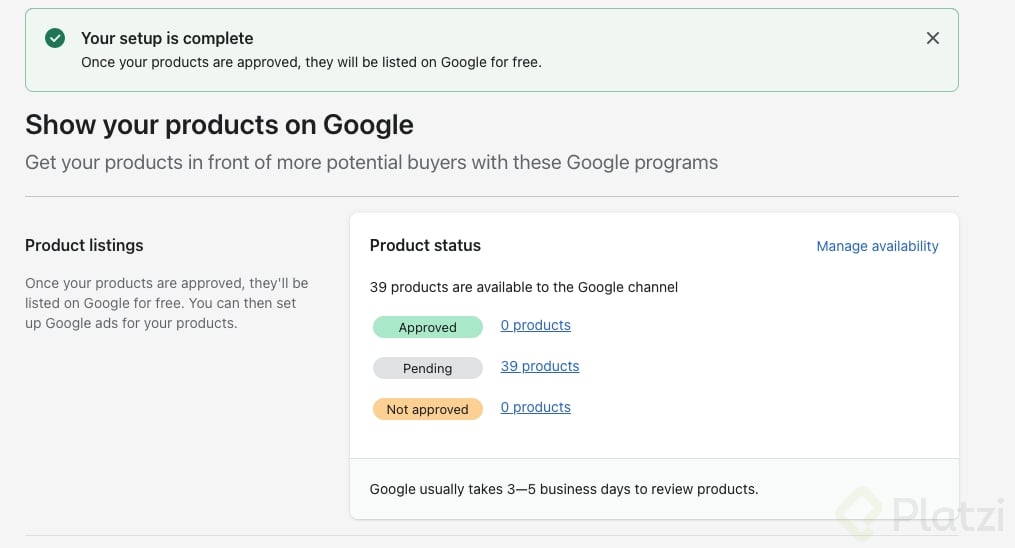Click the banner message about free Google listing

tap(311, 62)
